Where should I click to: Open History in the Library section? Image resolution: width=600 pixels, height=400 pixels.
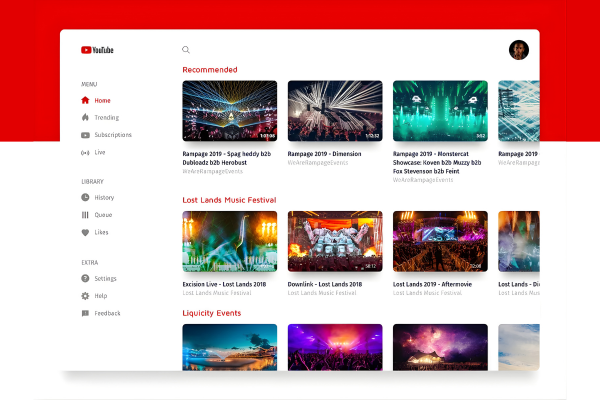(104, 198)
